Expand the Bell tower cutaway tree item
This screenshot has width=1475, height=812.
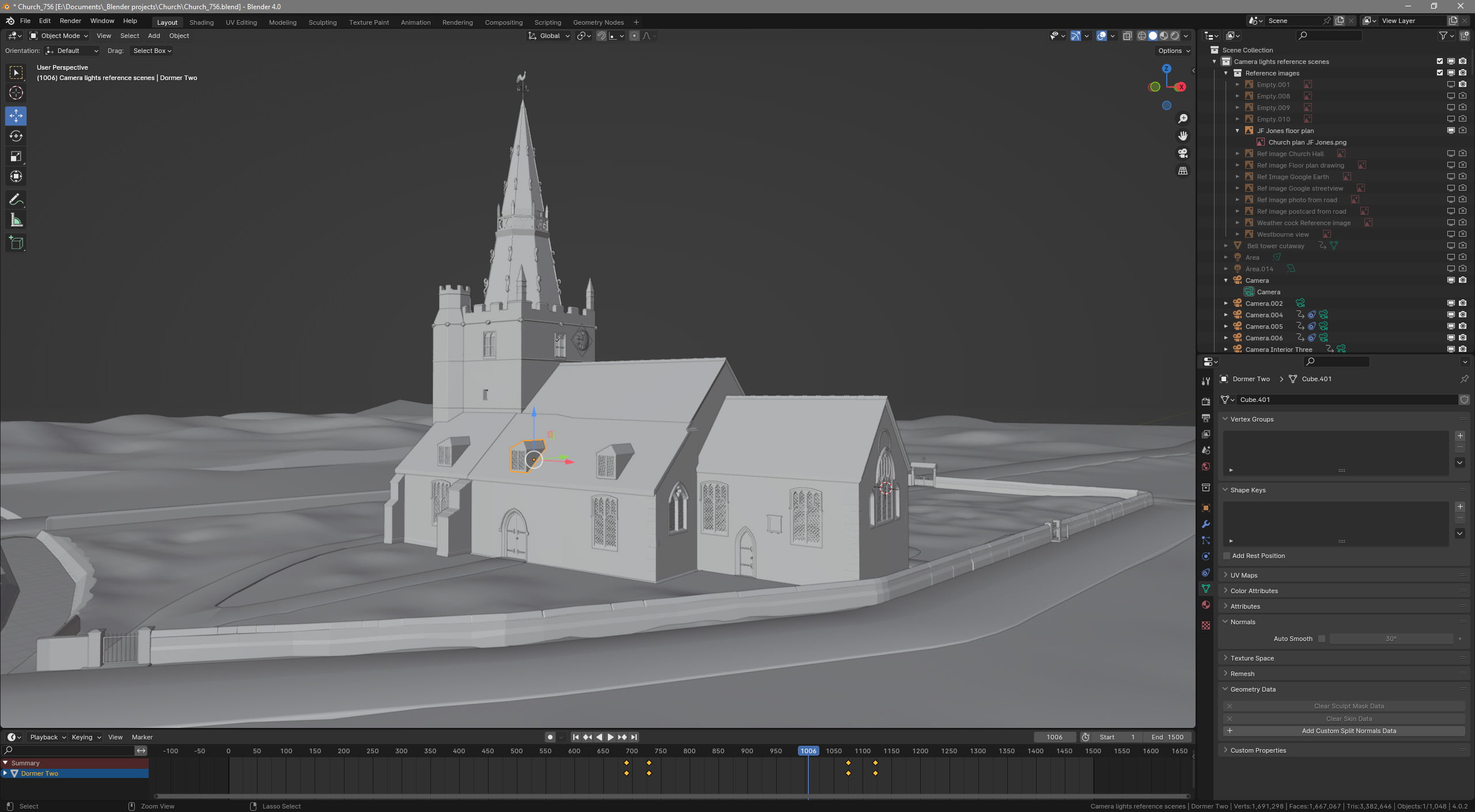1226,246
